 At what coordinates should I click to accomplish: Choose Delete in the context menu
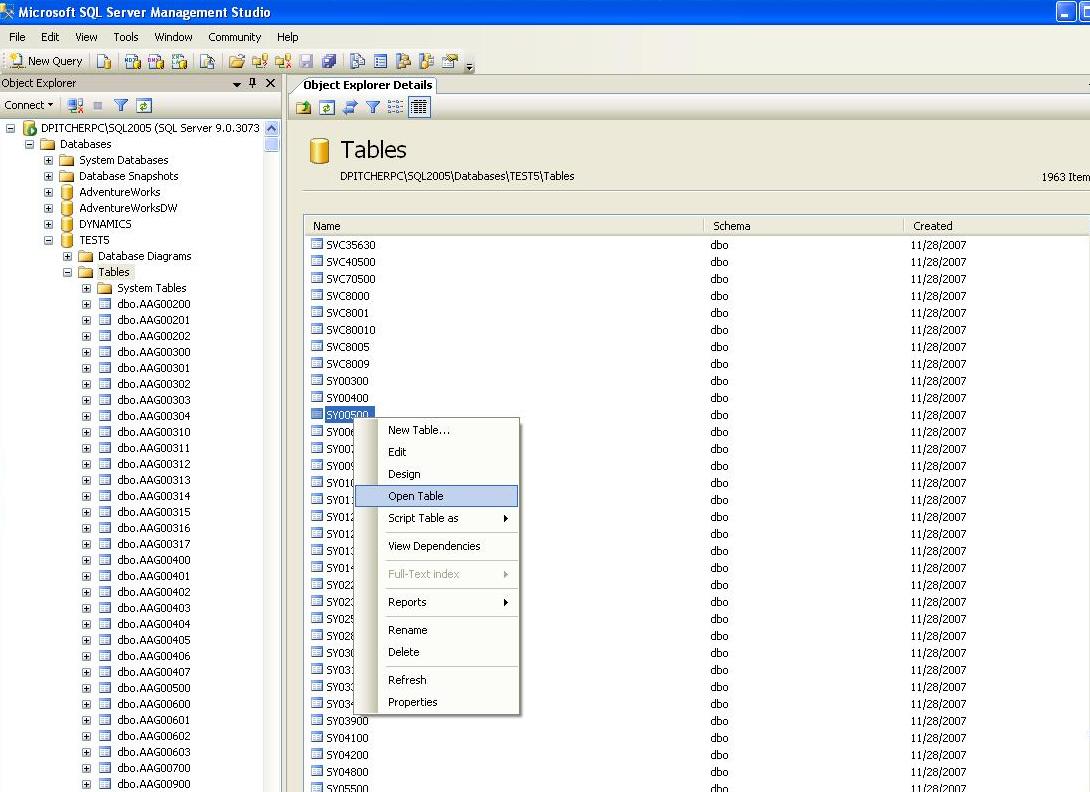click(x=437, y=652)
